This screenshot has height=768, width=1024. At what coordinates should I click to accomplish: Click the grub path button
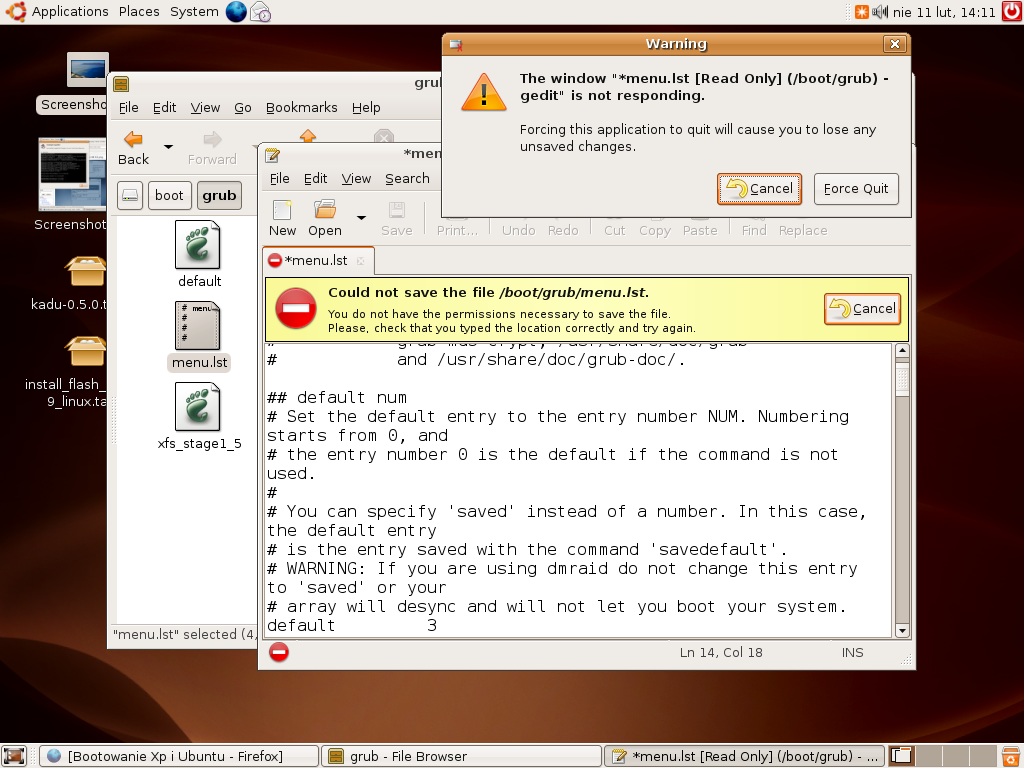pyautogui.click(x=219, y=195)
